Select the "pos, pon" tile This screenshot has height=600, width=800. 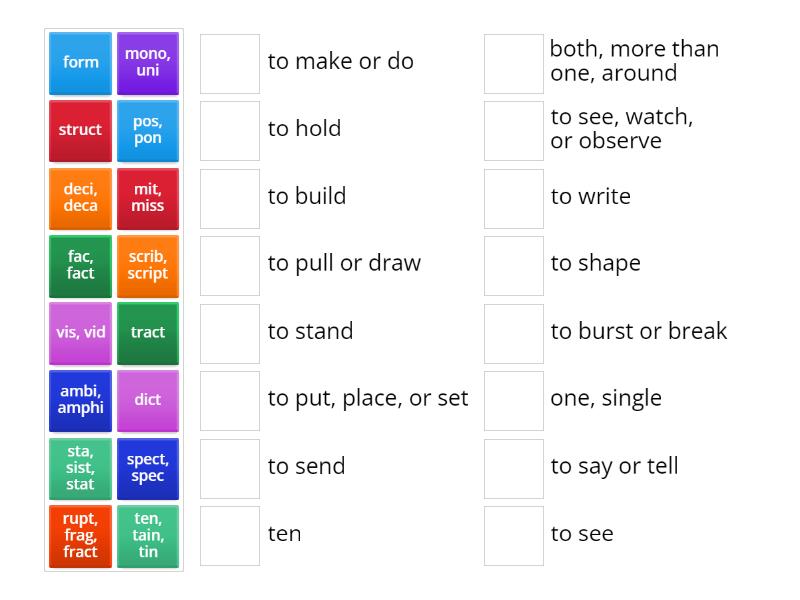click(148, 130)
